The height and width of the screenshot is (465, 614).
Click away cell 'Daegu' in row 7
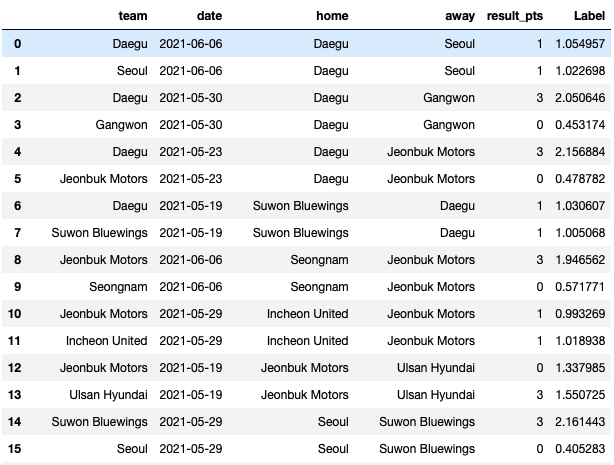(x=457, y=233)
